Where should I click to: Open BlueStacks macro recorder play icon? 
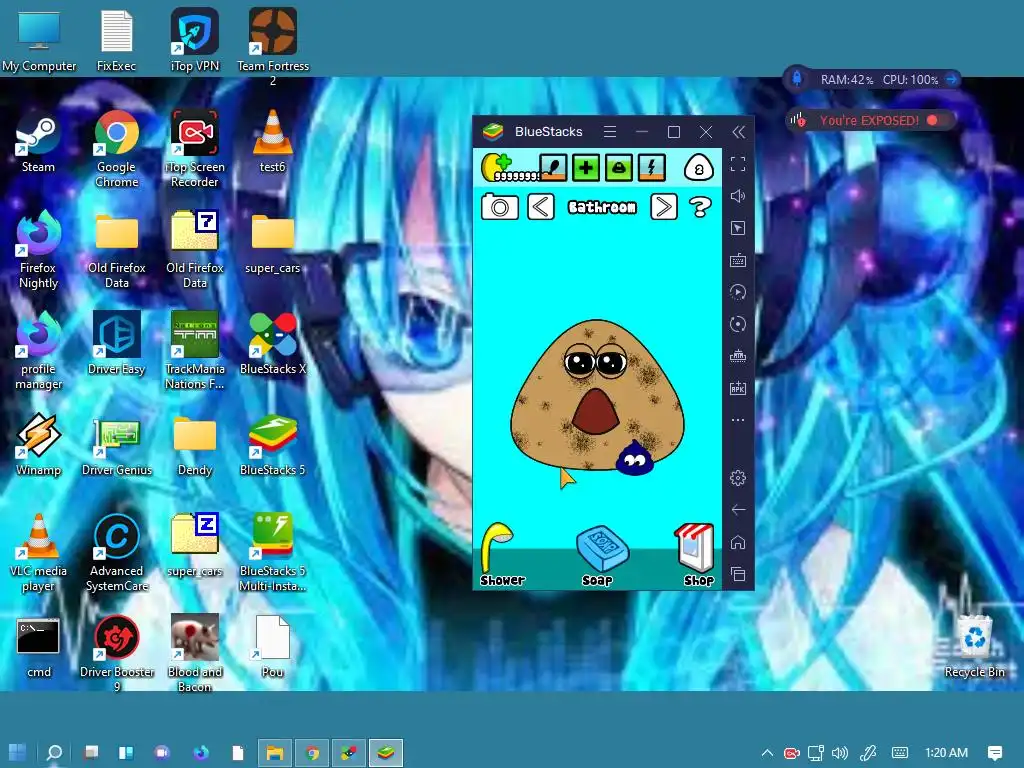(738, 292)
